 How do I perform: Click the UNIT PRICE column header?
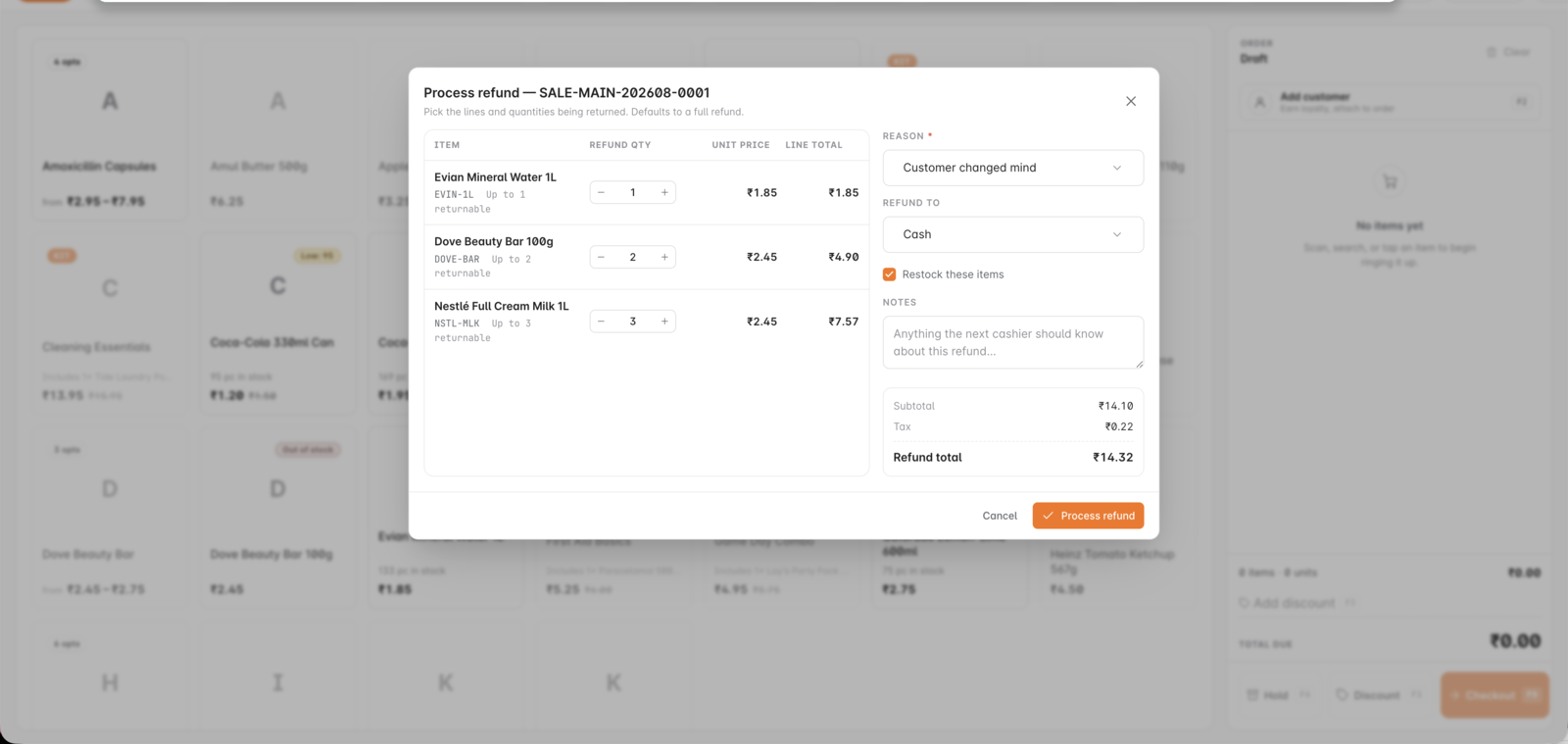click(741, 145)
